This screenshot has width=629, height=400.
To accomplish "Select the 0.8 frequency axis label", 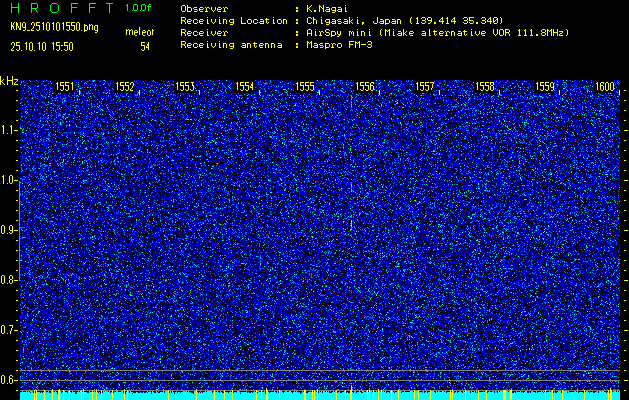I will (x=9, y=280).
